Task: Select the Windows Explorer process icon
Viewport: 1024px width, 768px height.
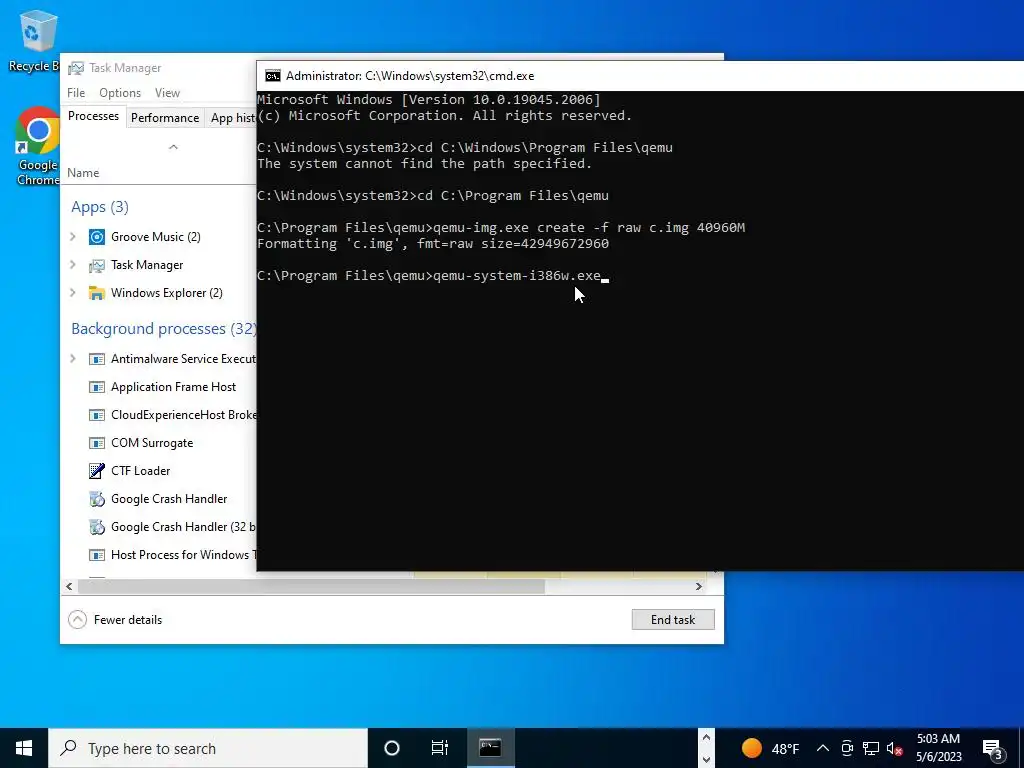Action: [97, 293]
